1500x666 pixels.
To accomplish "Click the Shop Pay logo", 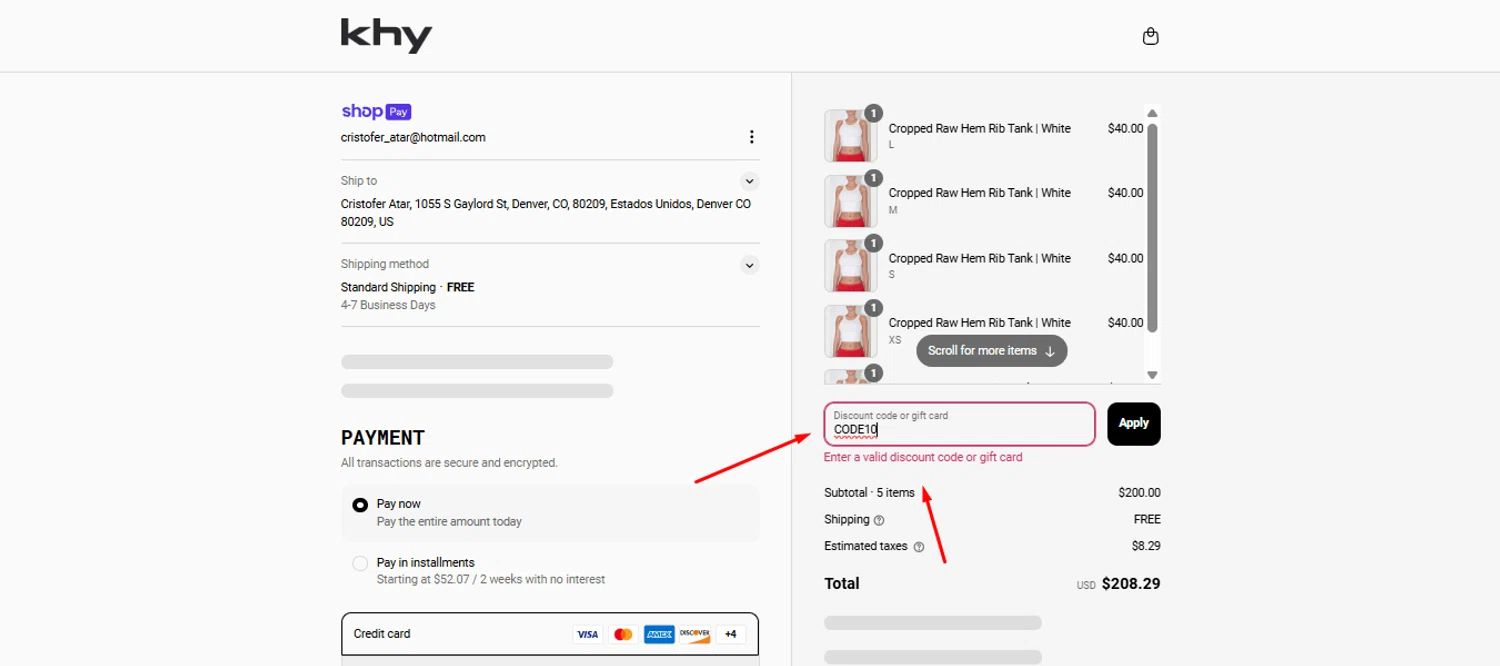I will pos(376,112).
